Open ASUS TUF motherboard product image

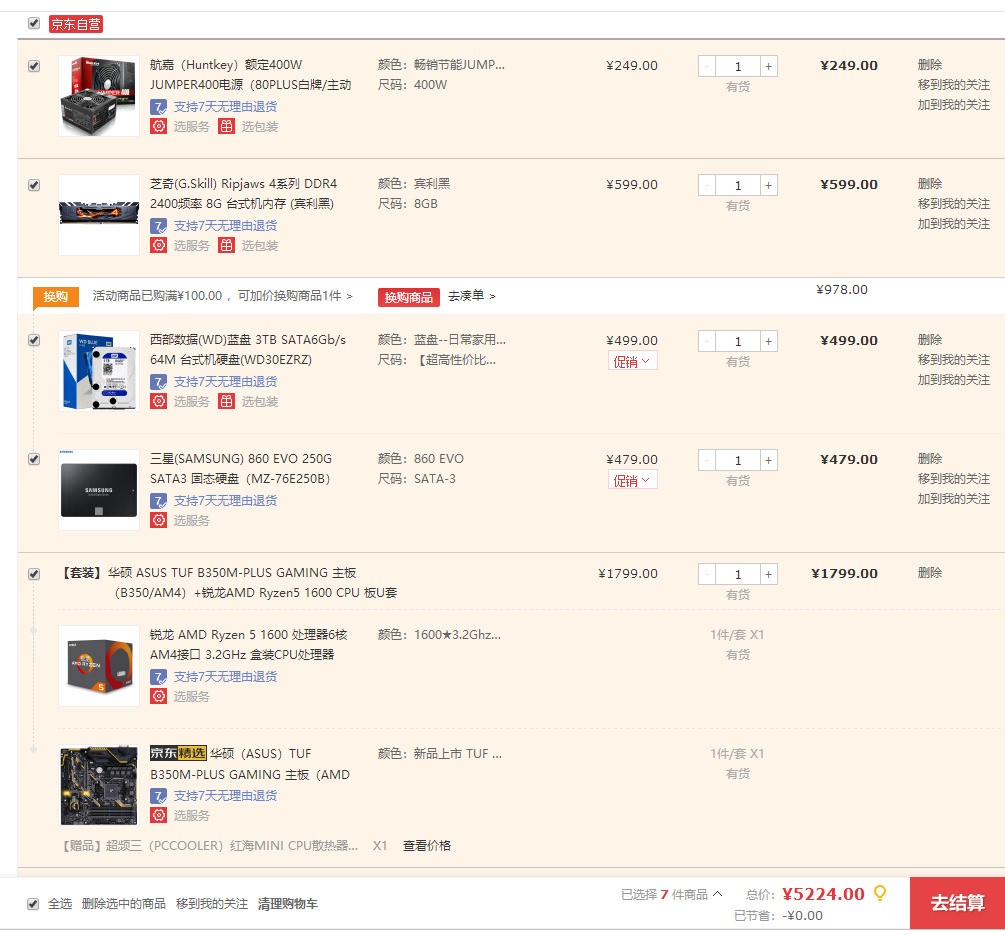click(99, 785)
